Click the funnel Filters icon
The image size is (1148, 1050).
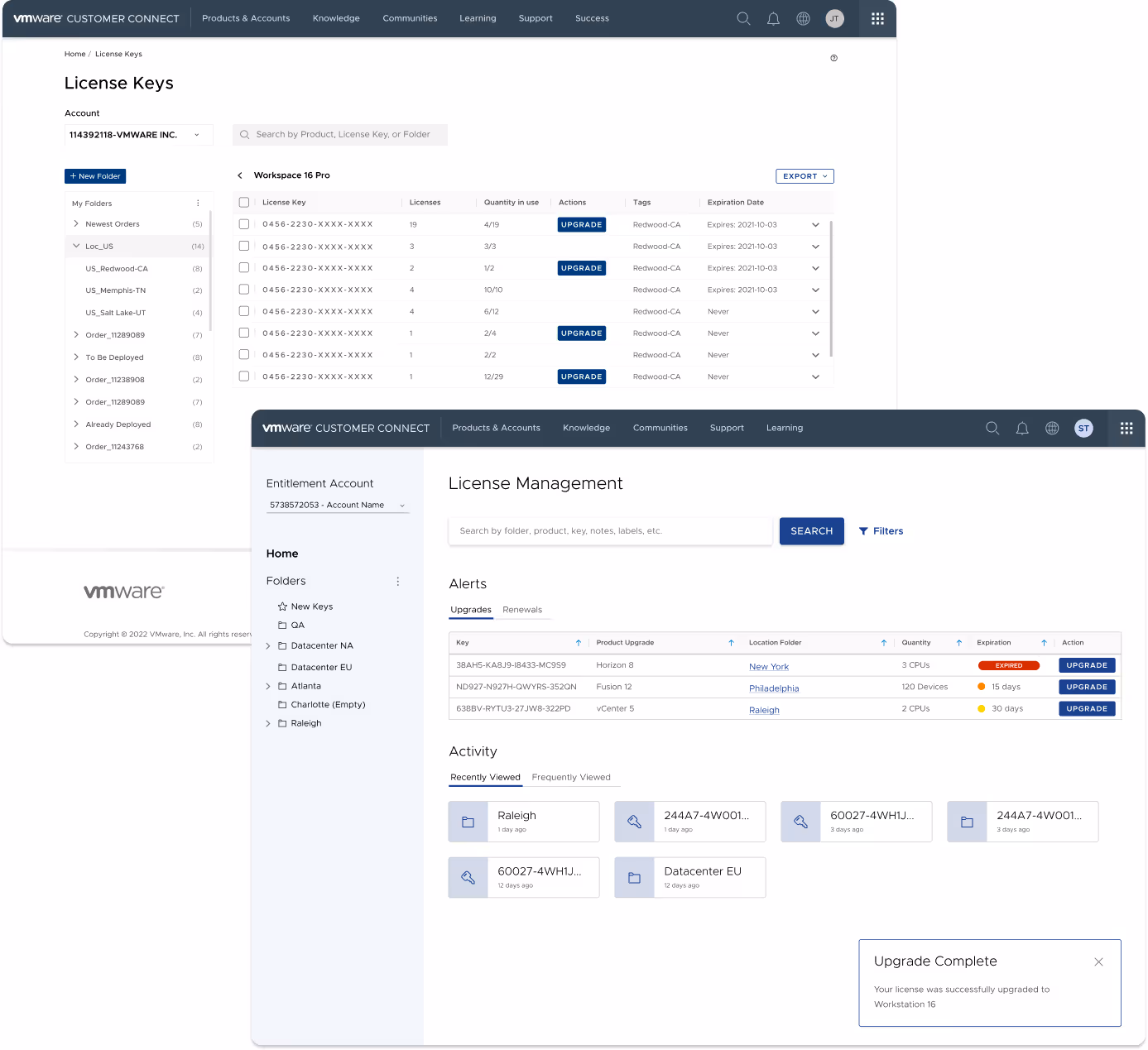click(863, 531)
